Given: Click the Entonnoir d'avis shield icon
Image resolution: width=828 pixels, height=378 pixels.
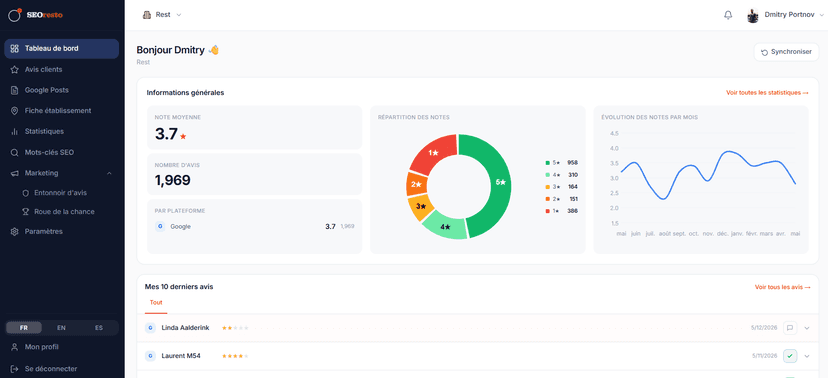Looking at the screenshot, I should click(25, 193).
